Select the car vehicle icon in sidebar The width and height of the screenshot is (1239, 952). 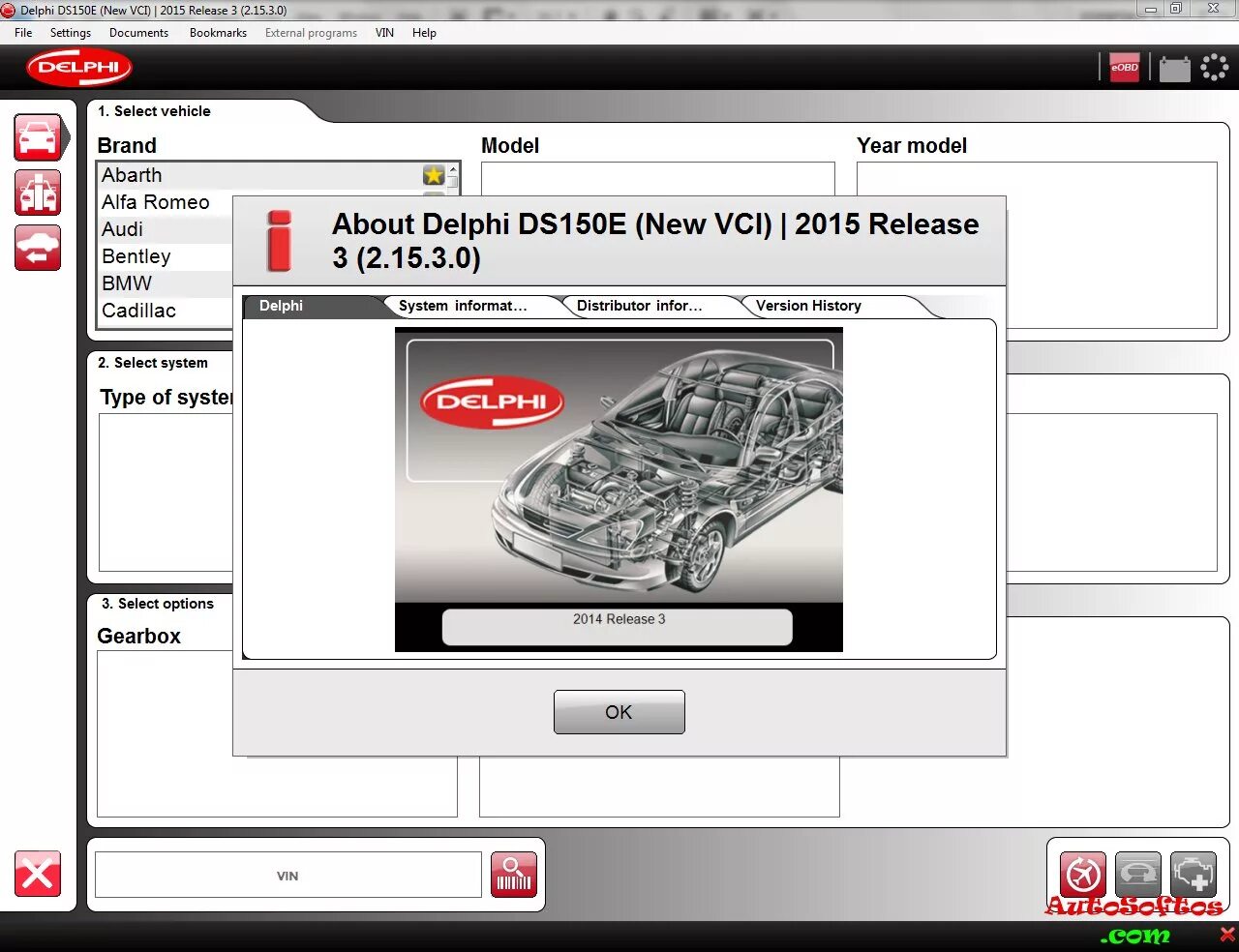(39, 137)
